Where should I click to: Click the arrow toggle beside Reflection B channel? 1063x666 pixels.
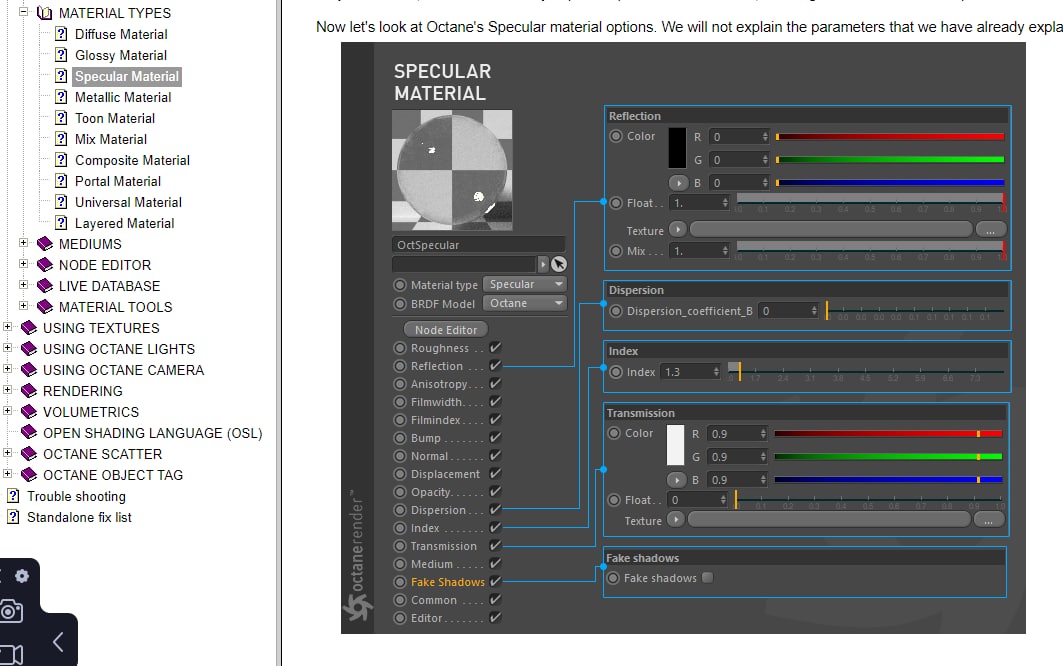point(678,182)
